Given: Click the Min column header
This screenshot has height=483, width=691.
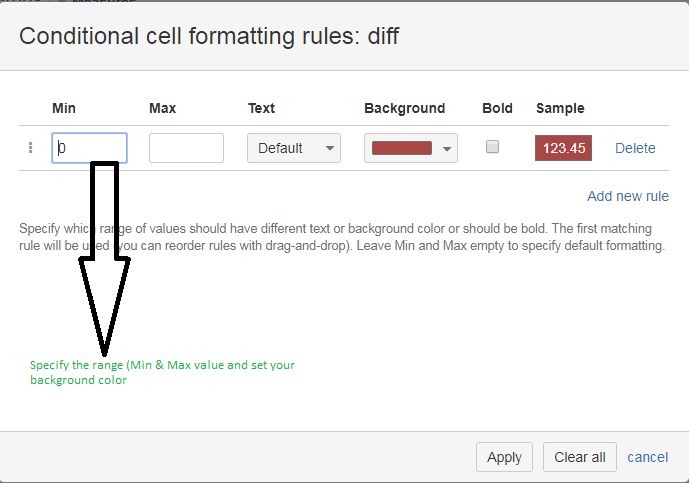Looking at the screenshot, I should [x=64, y=108].
